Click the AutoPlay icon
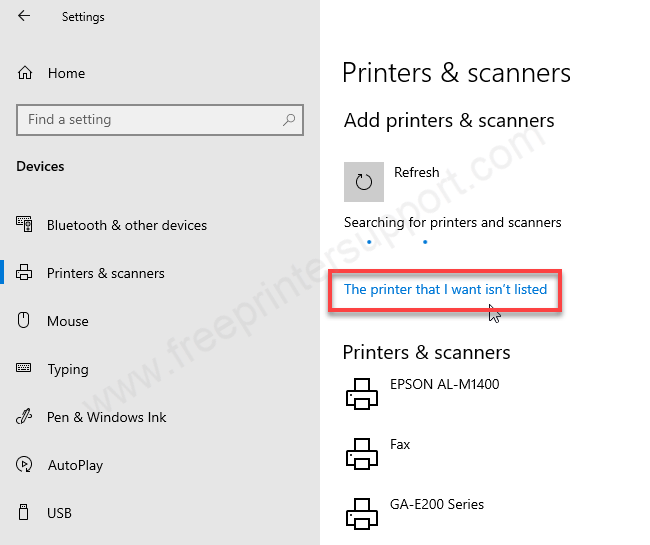 (x=25, y=465)
